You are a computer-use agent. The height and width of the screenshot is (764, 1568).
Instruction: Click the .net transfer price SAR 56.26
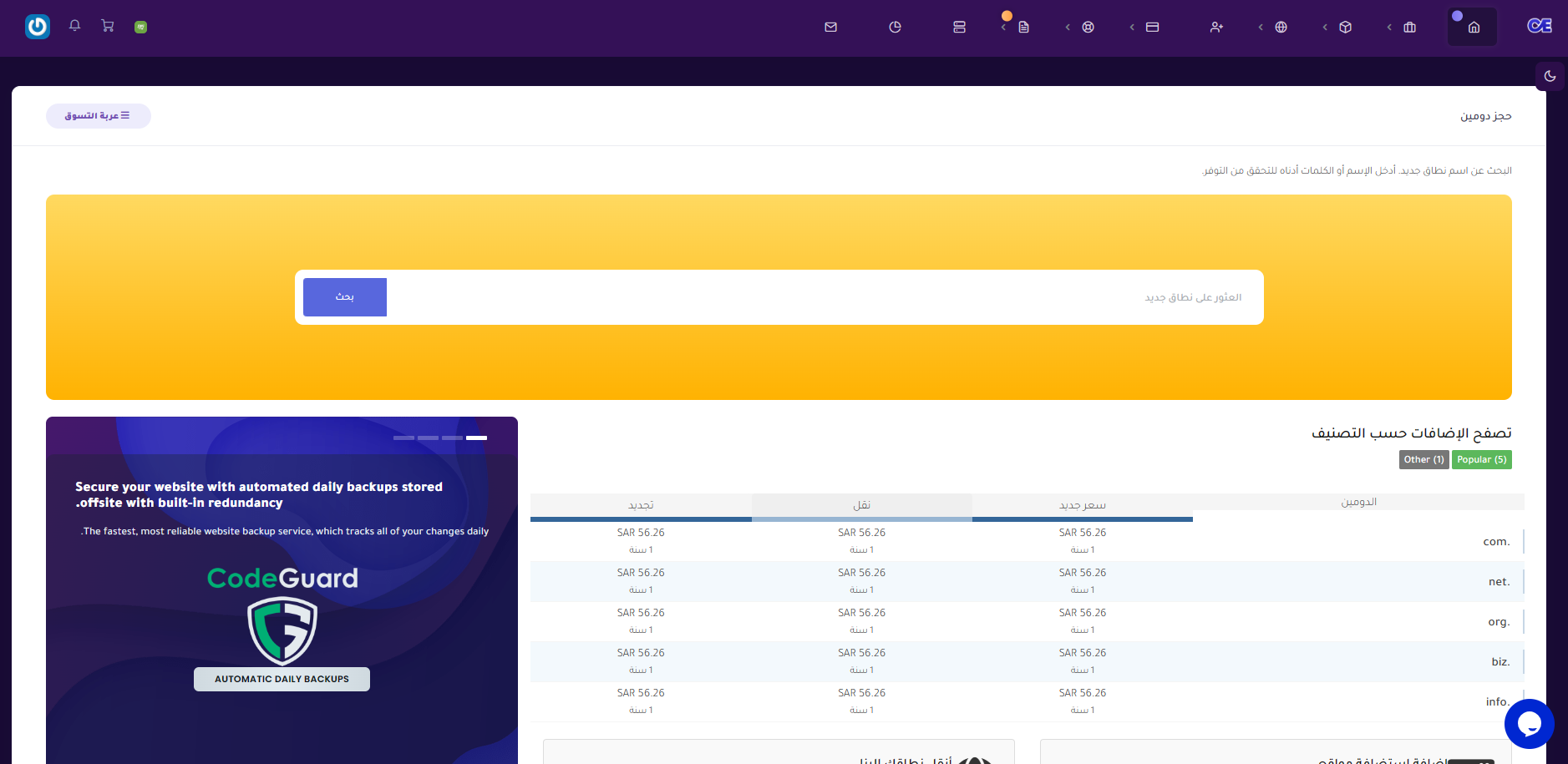point(862,573)
